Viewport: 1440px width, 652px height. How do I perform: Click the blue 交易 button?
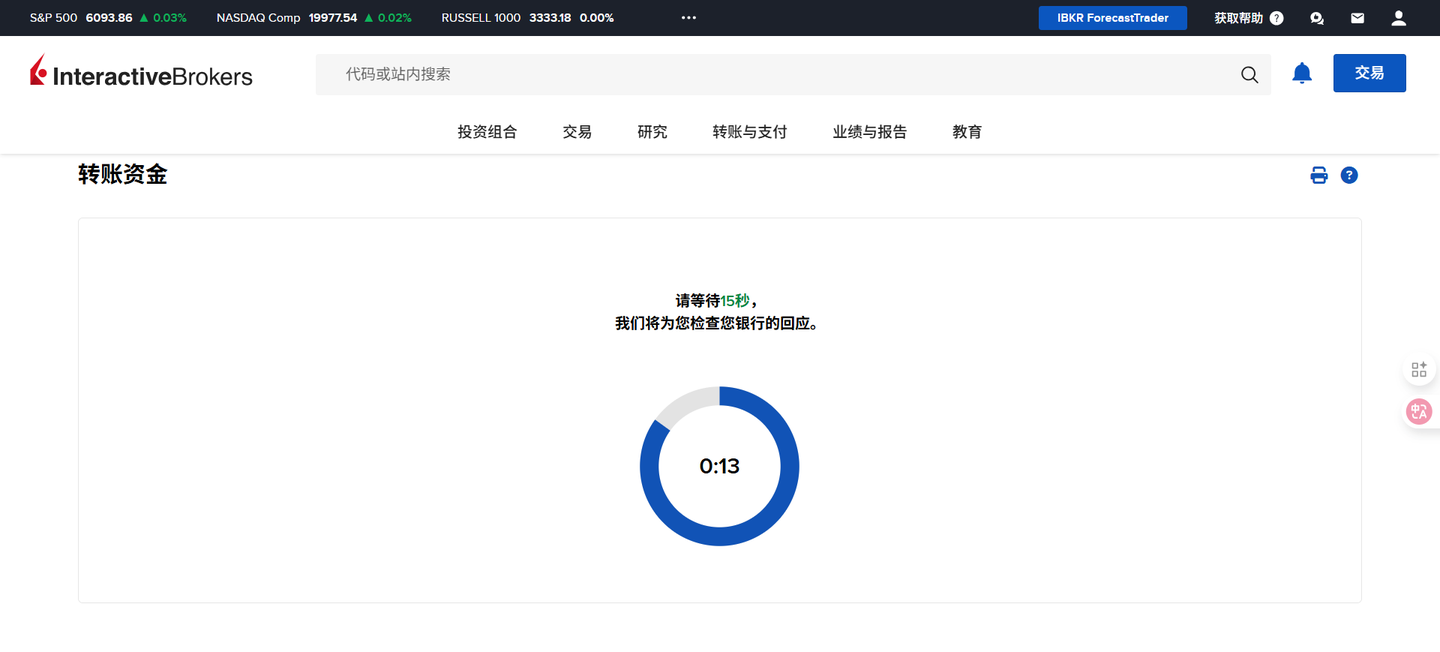tap(1369, 72)
